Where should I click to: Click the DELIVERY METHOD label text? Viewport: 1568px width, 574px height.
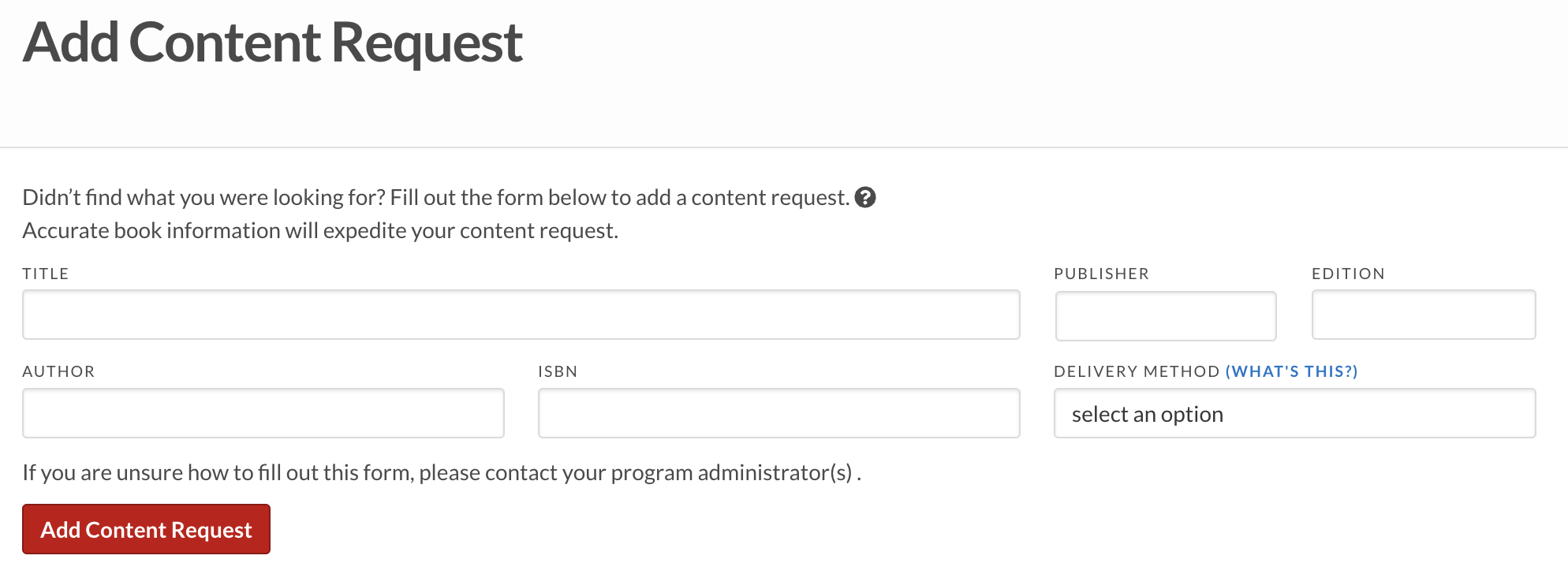(x=1137, y=371)
